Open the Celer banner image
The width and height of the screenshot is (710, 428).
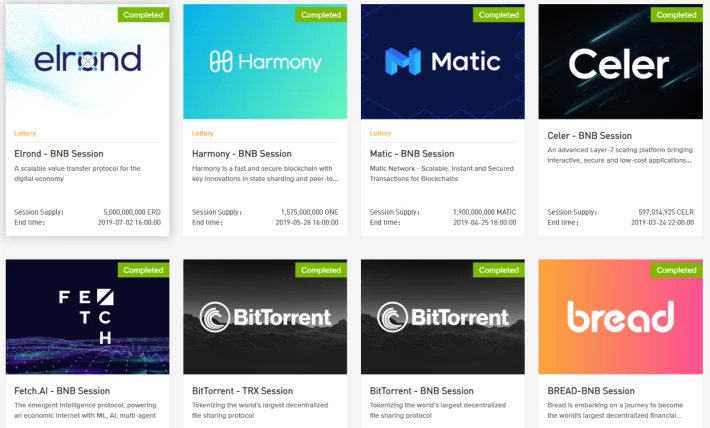coord(620,62)
